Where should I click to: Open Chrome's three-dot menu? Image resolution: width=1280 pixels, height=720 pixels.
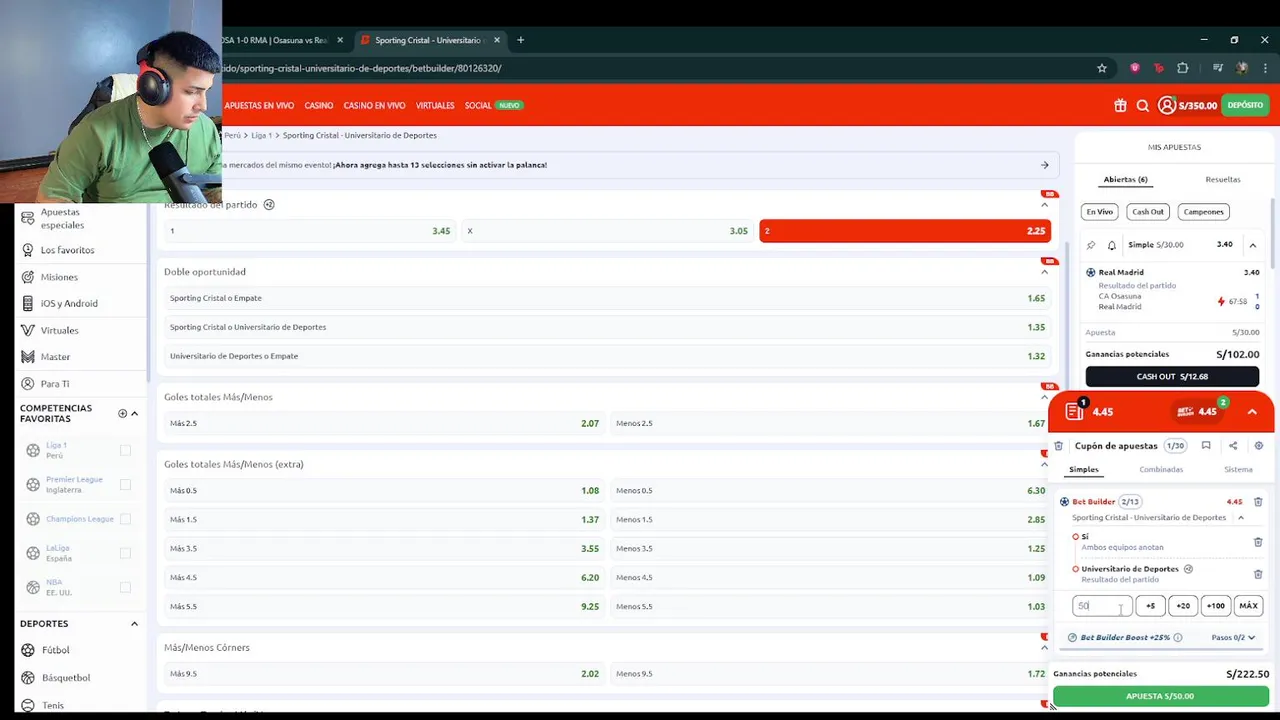pyautogui.click(x=1265, y=68)
